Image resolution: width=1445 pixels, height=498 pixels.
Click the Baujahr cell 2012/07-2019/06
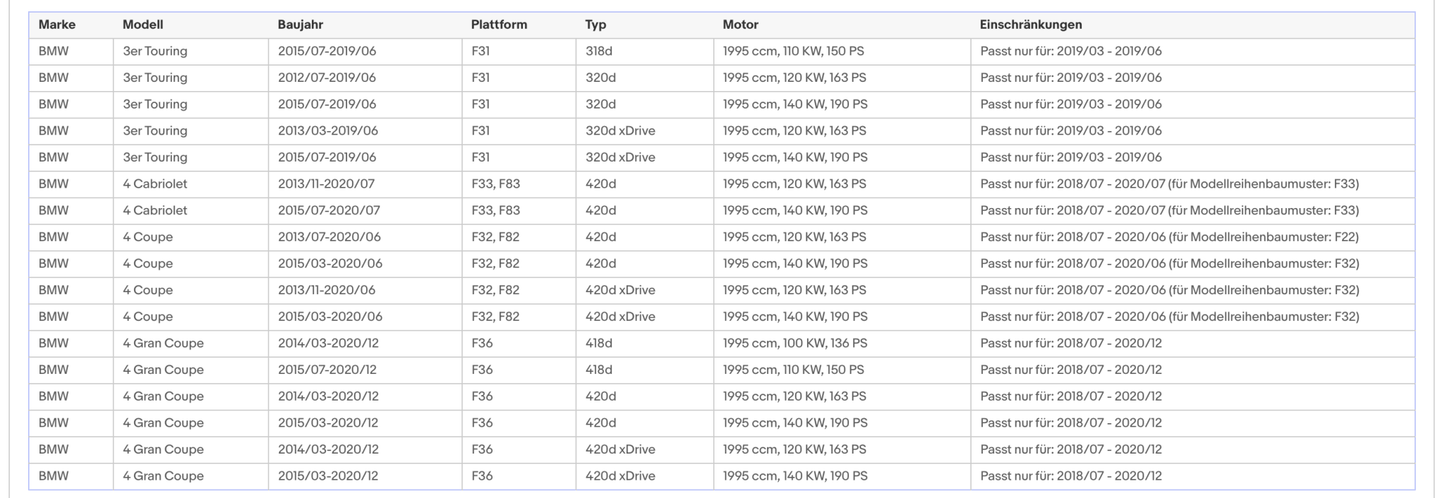click(327, 78)
